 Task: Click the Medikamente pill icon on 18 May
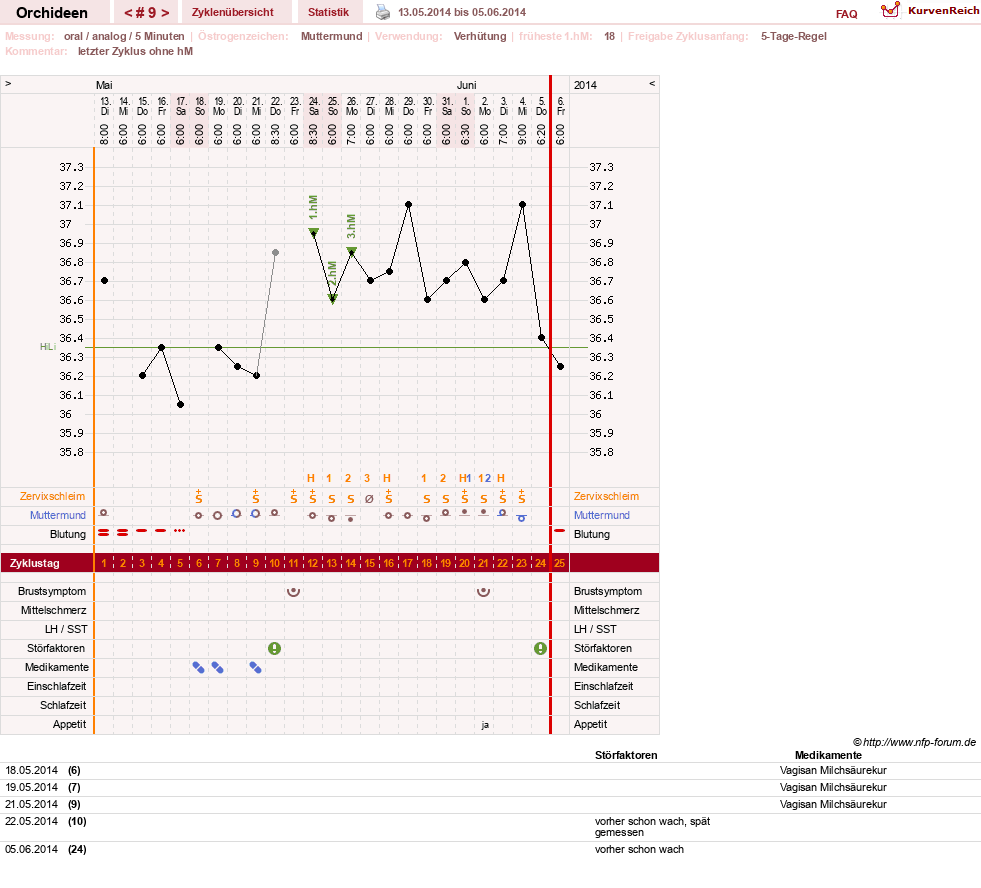pyautogui.click(x=198, y=668)
